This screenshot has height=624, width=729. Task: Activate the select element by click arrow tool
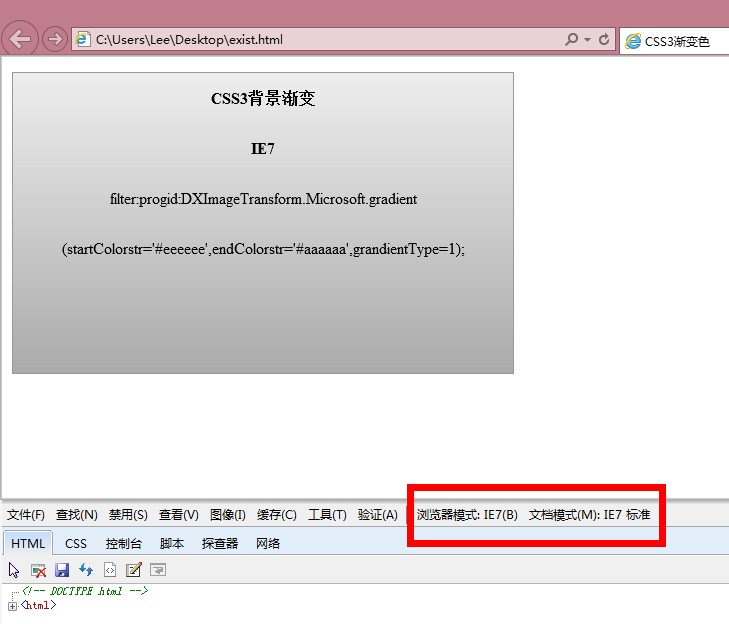14,570
